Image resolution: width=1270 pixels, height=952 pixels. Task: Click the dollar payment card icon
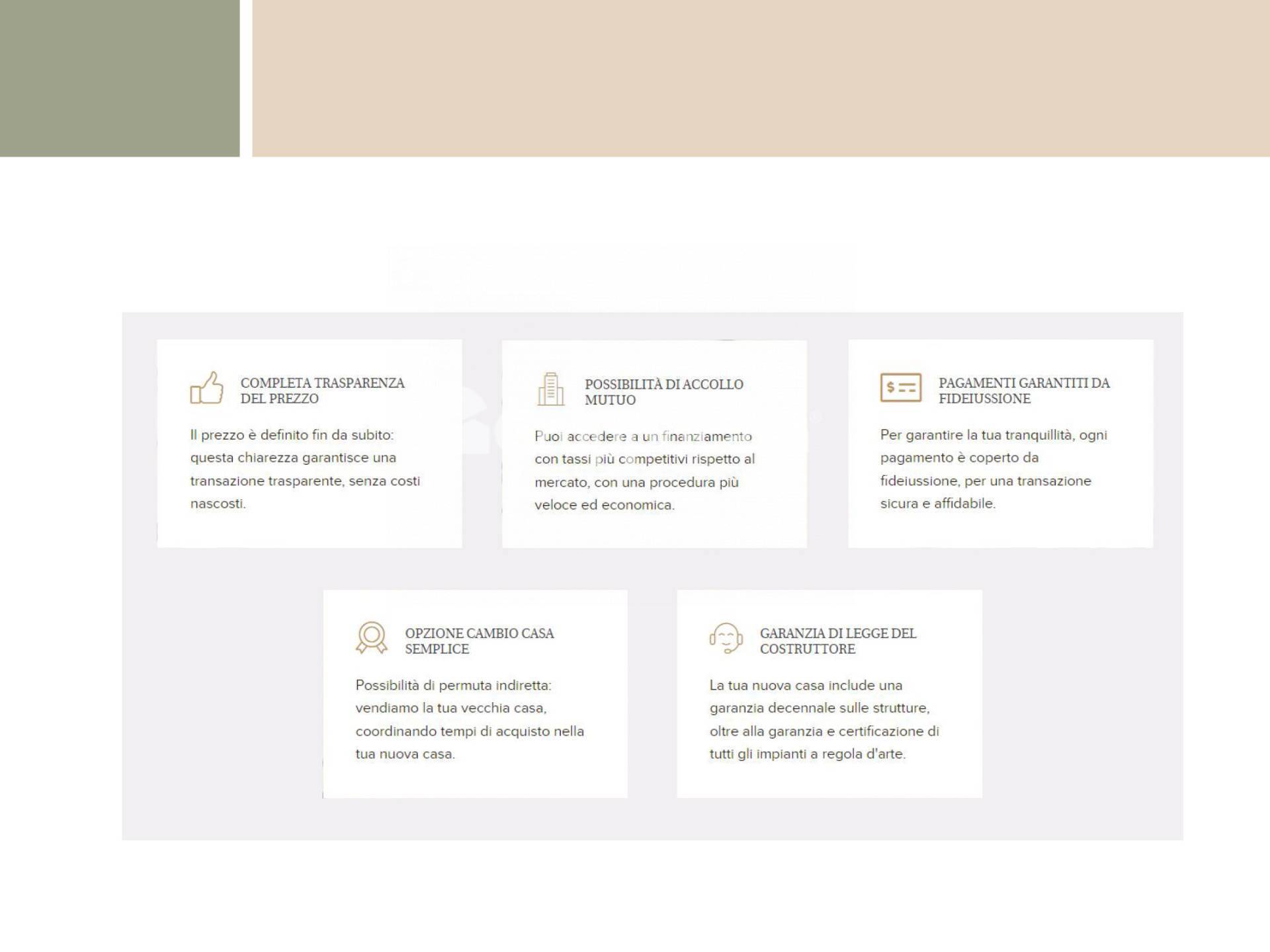pos(900,388)
